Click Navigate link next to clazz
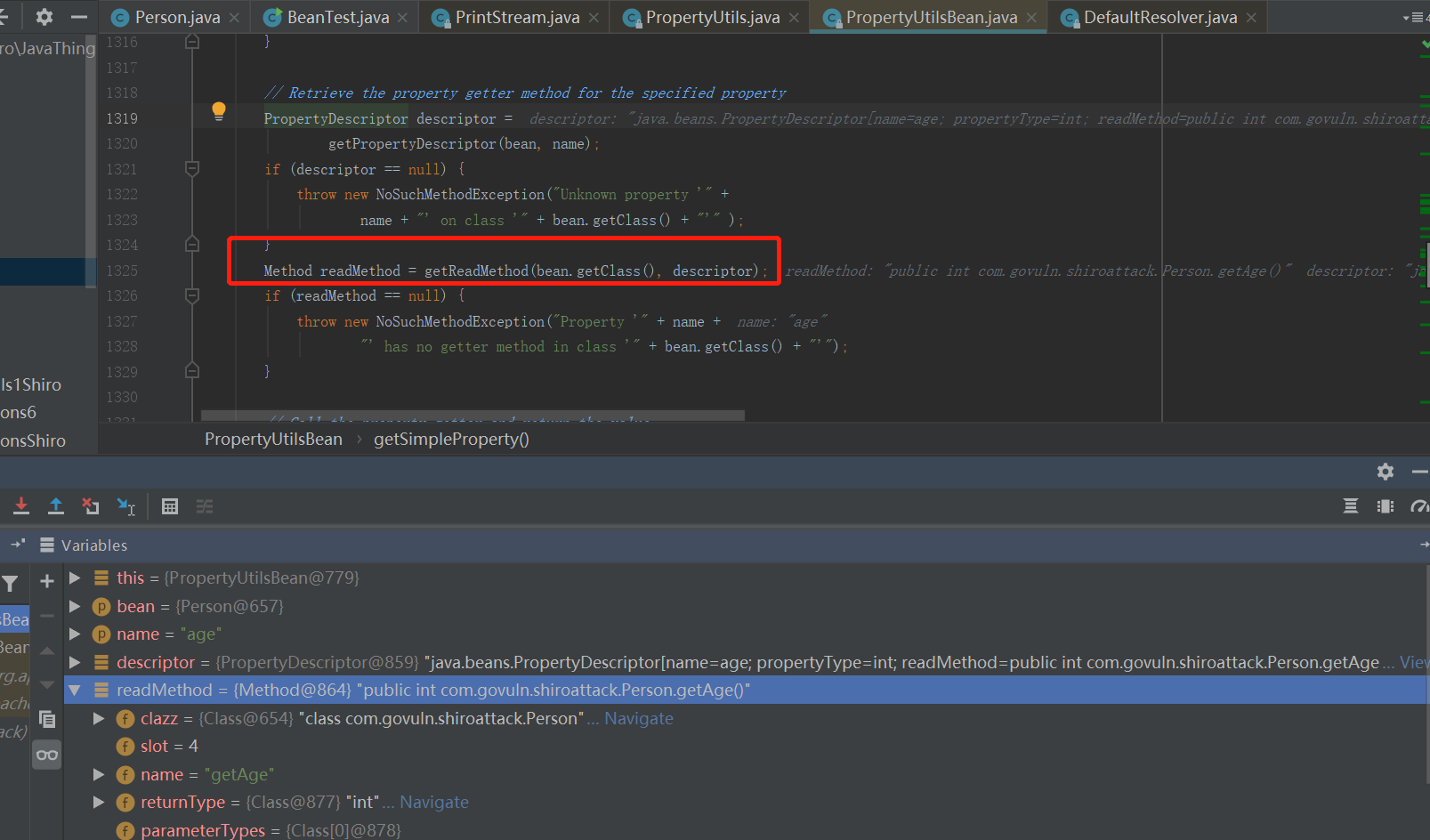This screenshot has width=1430, height=840. click(638, 718)
